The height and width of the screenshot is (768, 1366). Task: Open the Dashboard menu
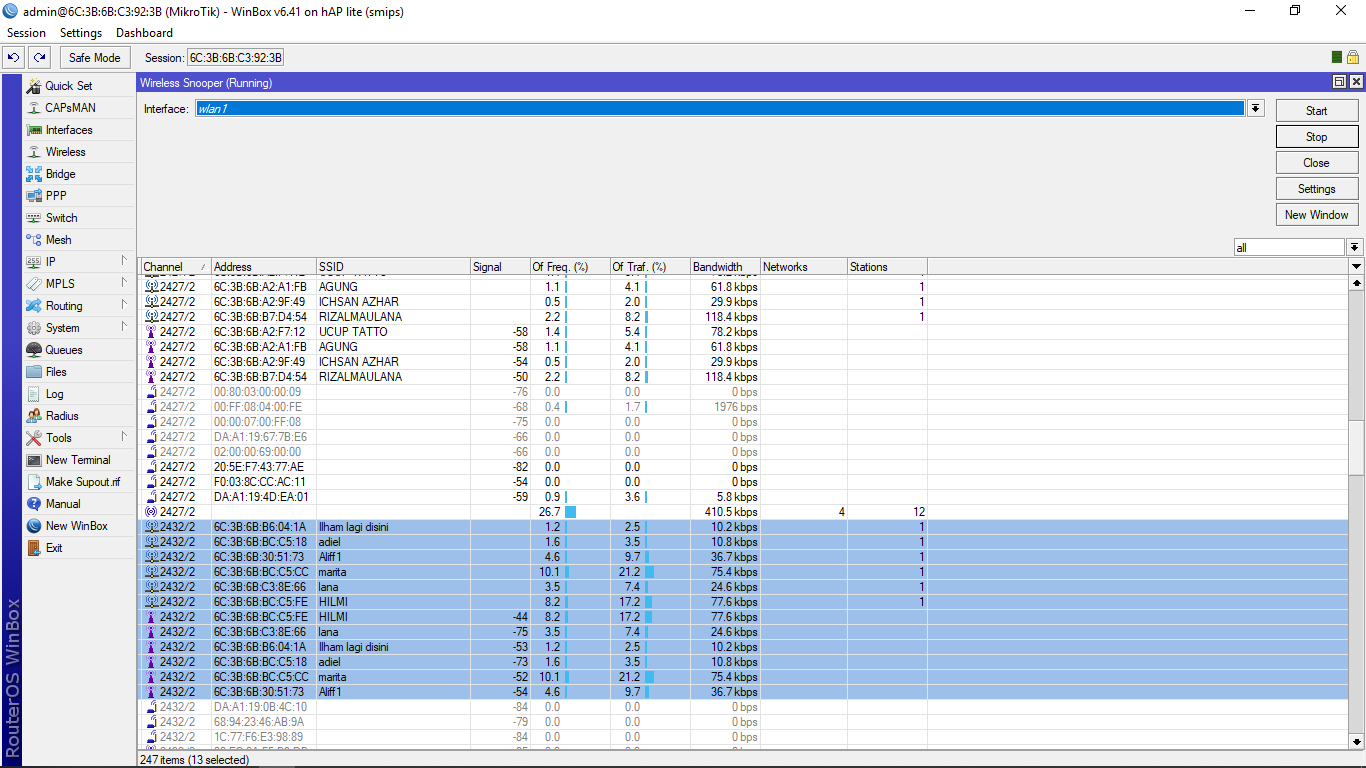tap(143, 32)
